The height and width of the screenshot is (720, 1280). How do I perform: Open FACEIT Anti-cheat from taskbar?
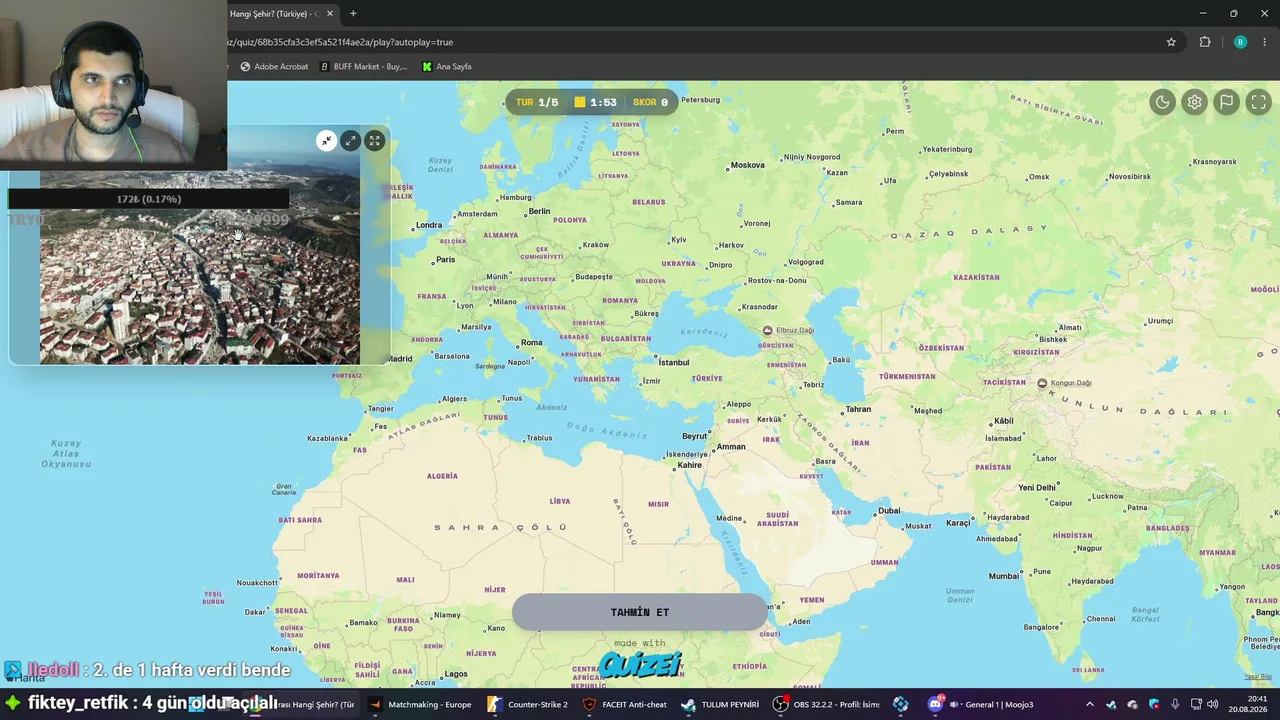click(625, 704)
